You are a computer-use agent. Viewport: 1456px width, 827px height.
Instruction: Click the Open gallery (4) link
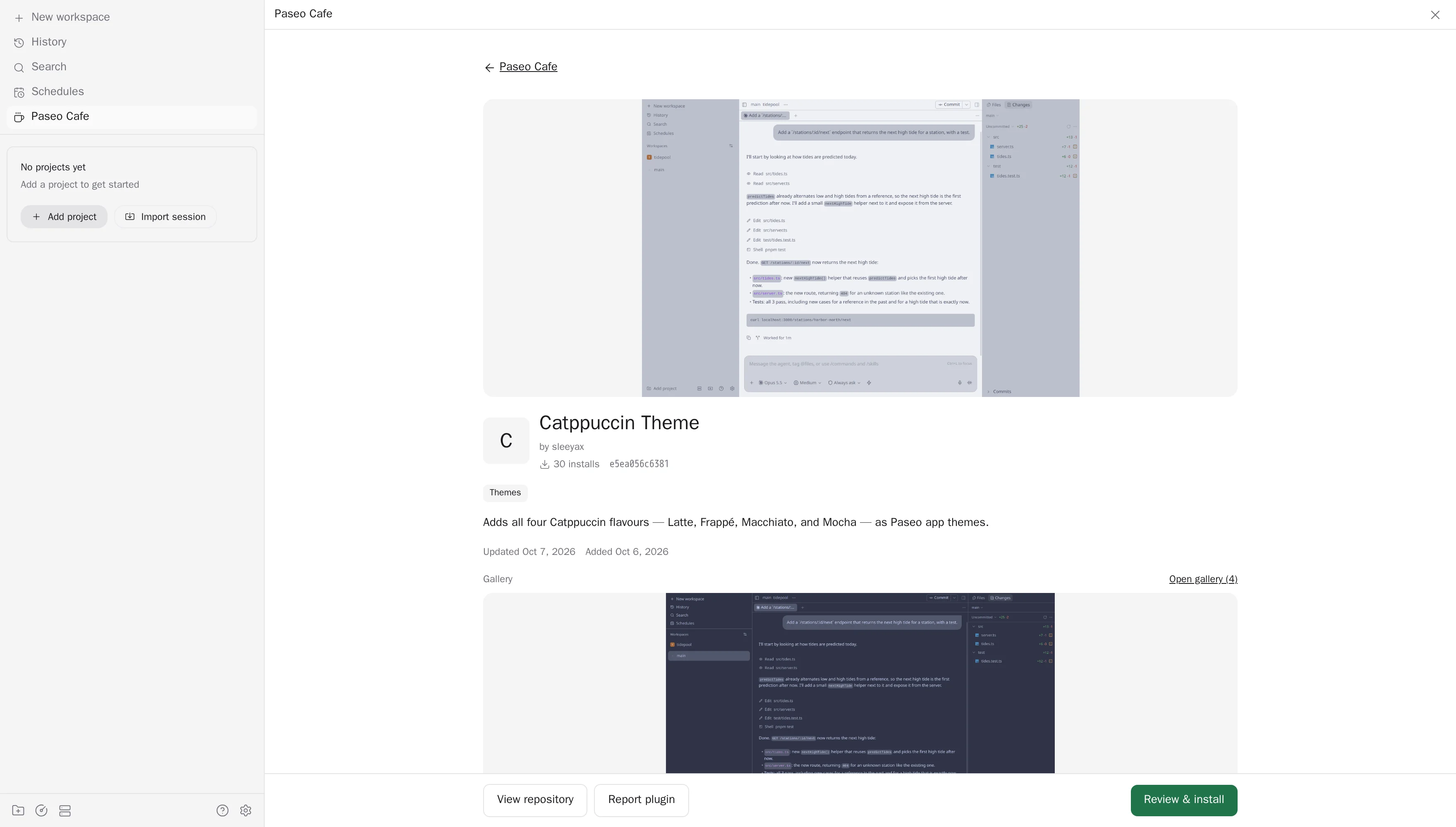[1202, 579]
